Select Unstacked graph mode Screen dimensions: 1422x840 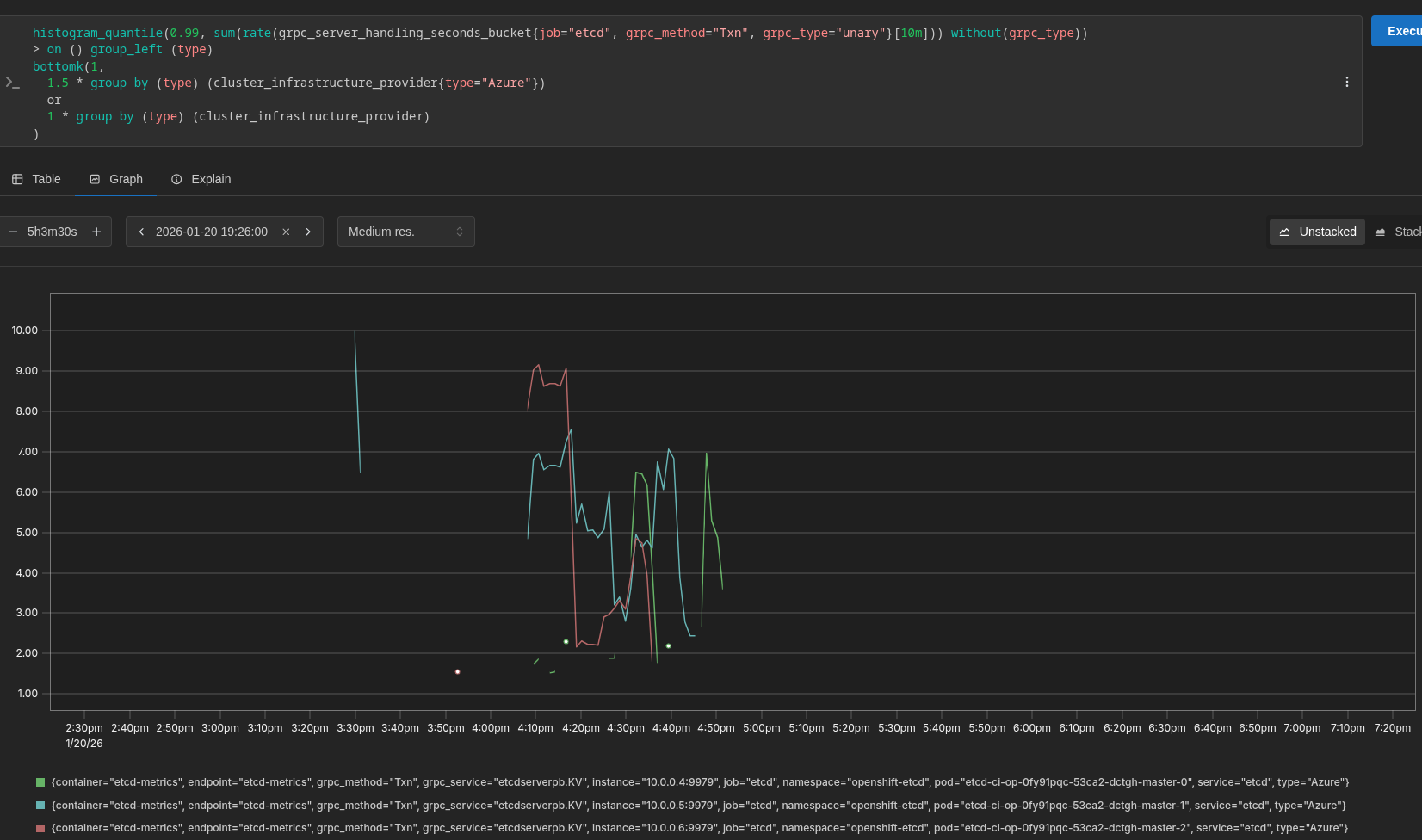1317,232
